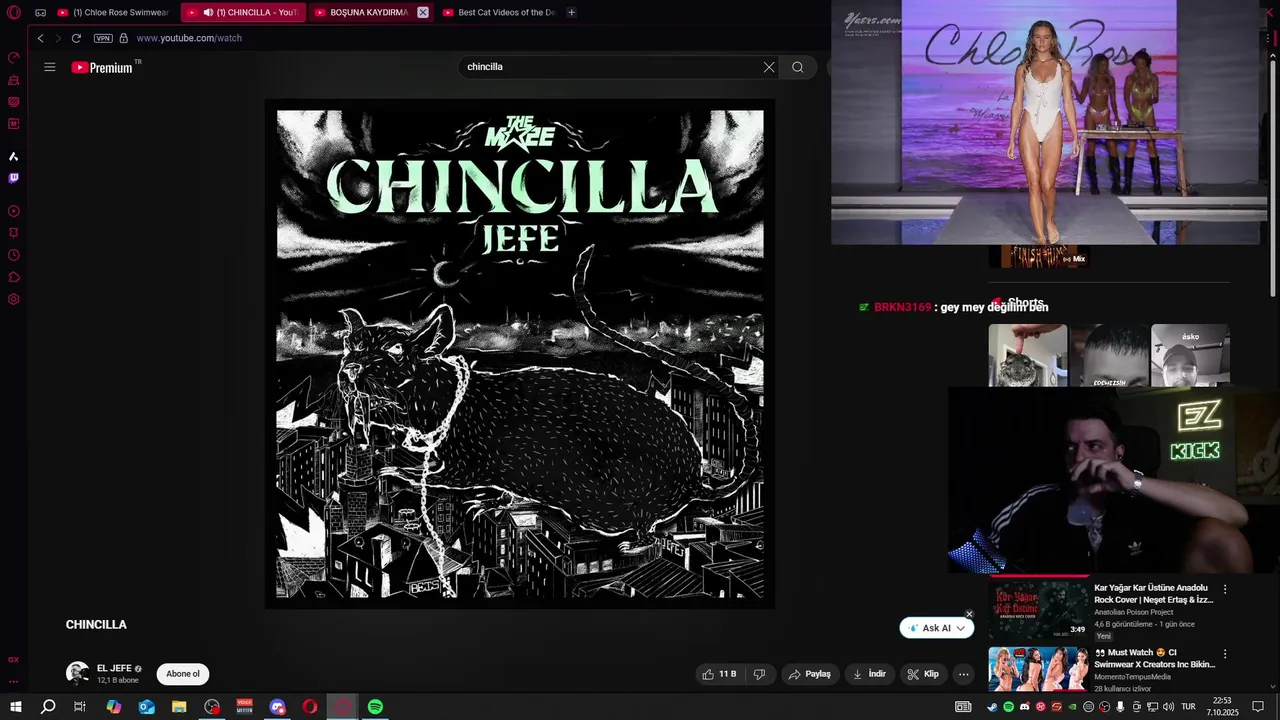This screenshot has width=1280, height=720.
Task: Create a clip with Klip button
Action: coord(923,674)
